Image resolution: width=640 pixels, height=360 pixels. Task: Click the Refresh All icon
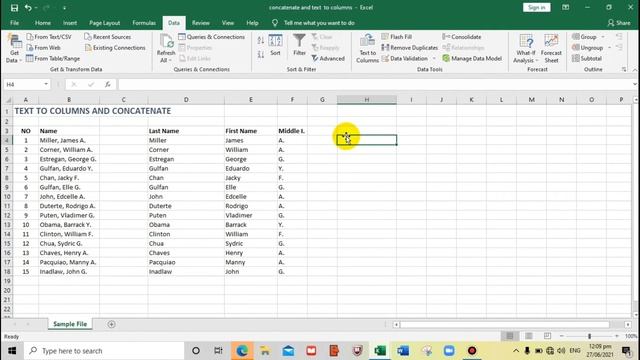pos(166,49)
